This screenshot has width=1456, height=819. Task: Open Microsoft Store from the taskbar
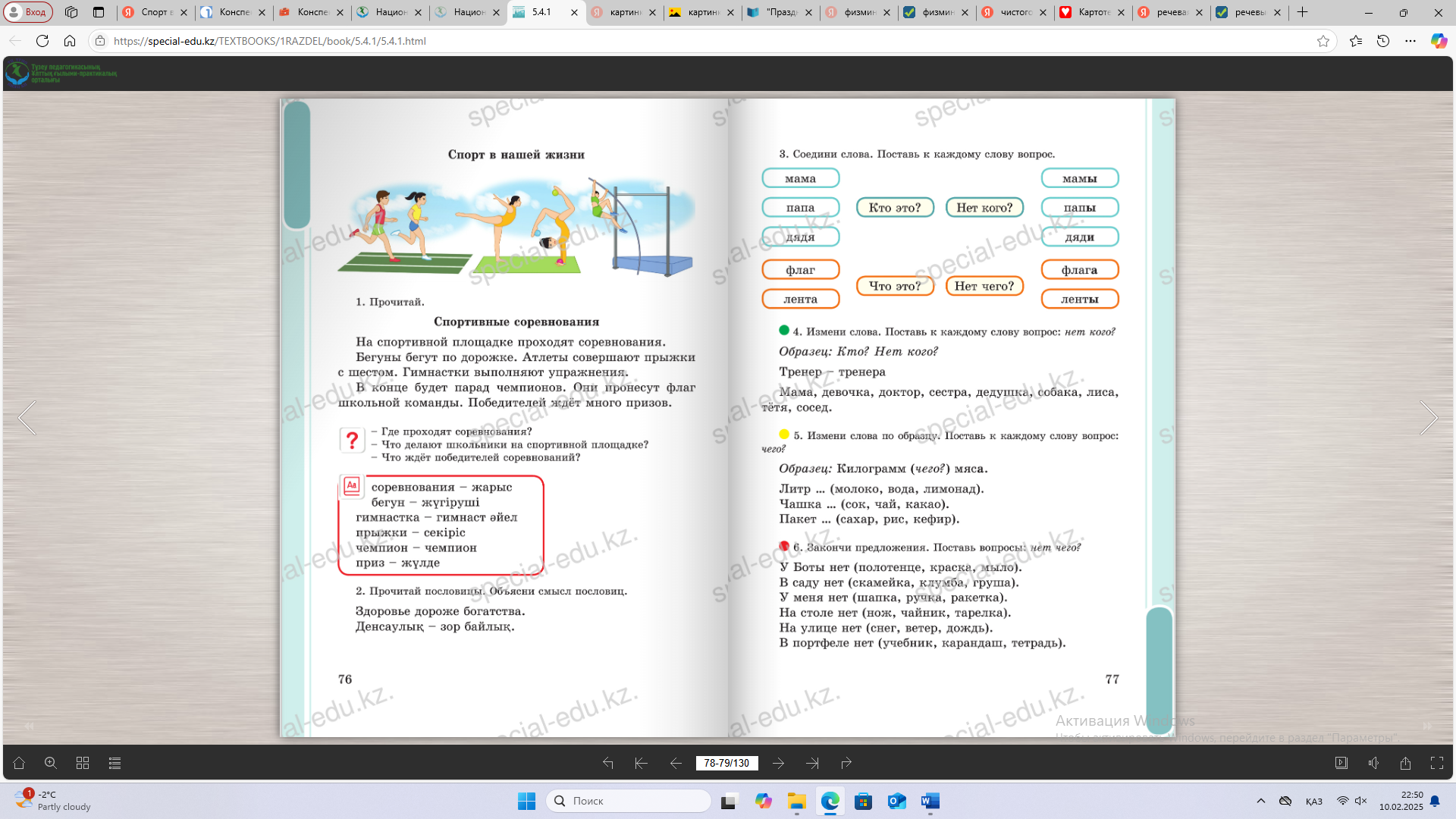tap(863, 801)
